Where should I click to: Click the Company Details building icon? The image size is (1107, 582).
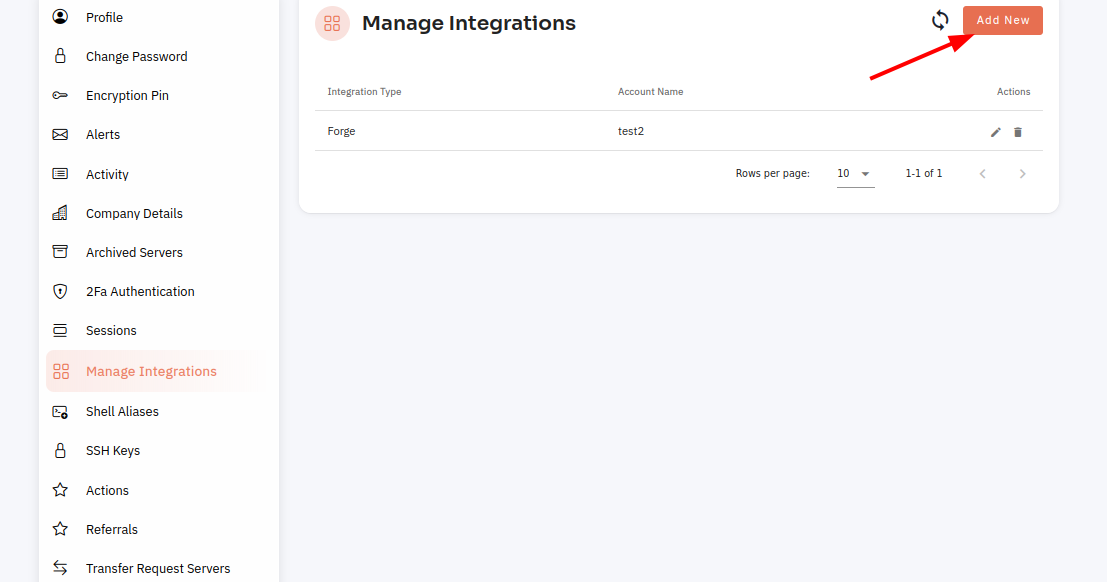(61, 213)
